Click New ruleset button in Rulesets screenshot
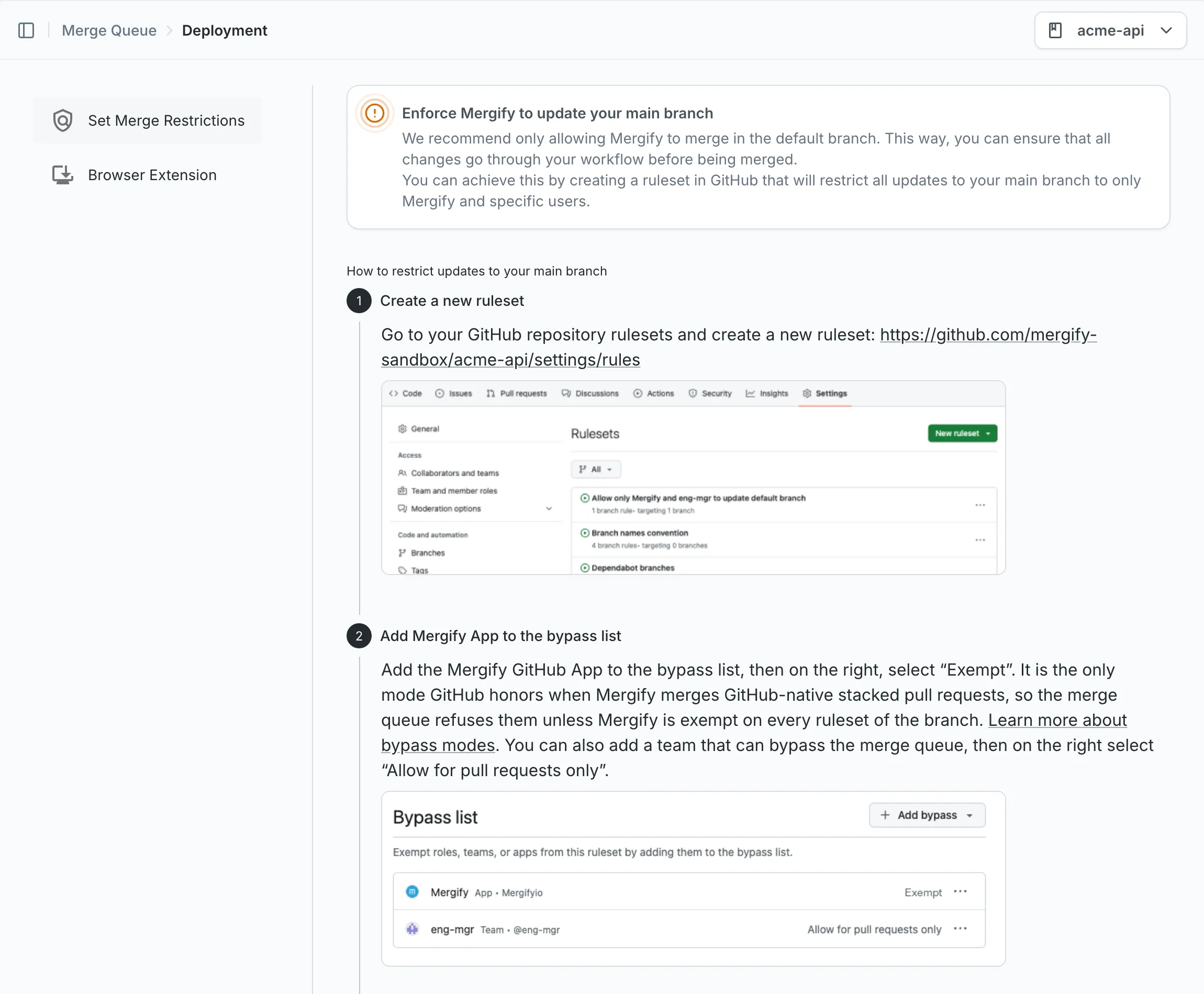The image size is (1204, 994). [962, 434]
